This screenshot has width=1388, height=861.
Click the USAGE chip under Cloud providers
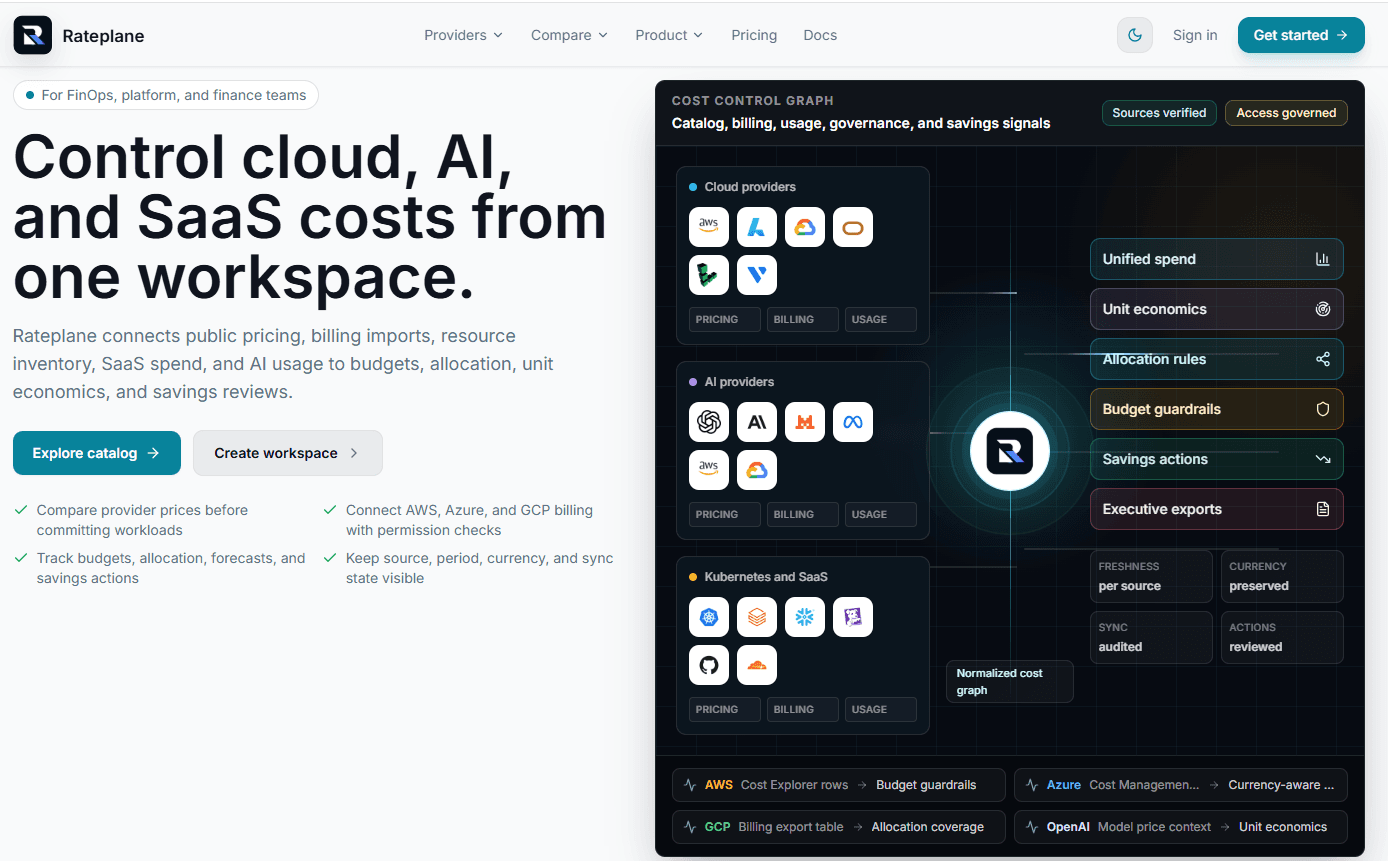881,319
